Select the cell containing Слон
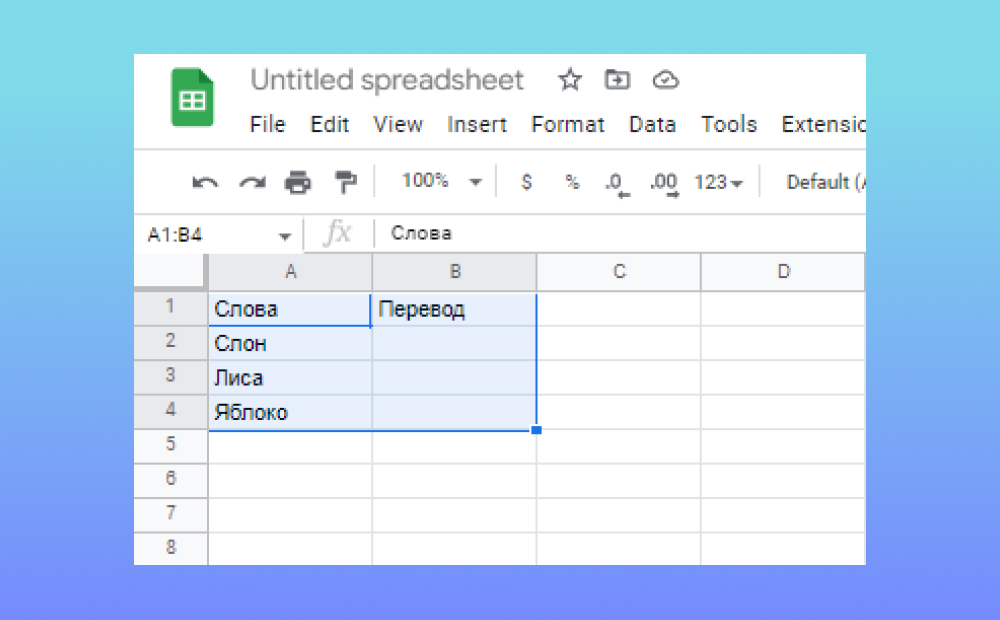Viewport: 1000px width, 620px height. 290,344
